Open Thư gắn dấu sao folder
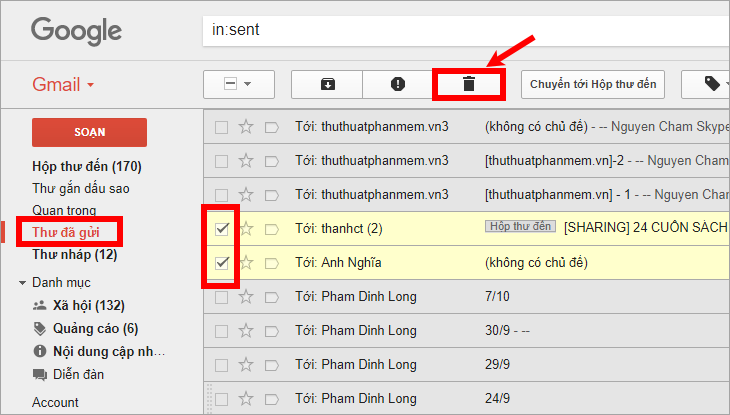 (x=81, y=189)
